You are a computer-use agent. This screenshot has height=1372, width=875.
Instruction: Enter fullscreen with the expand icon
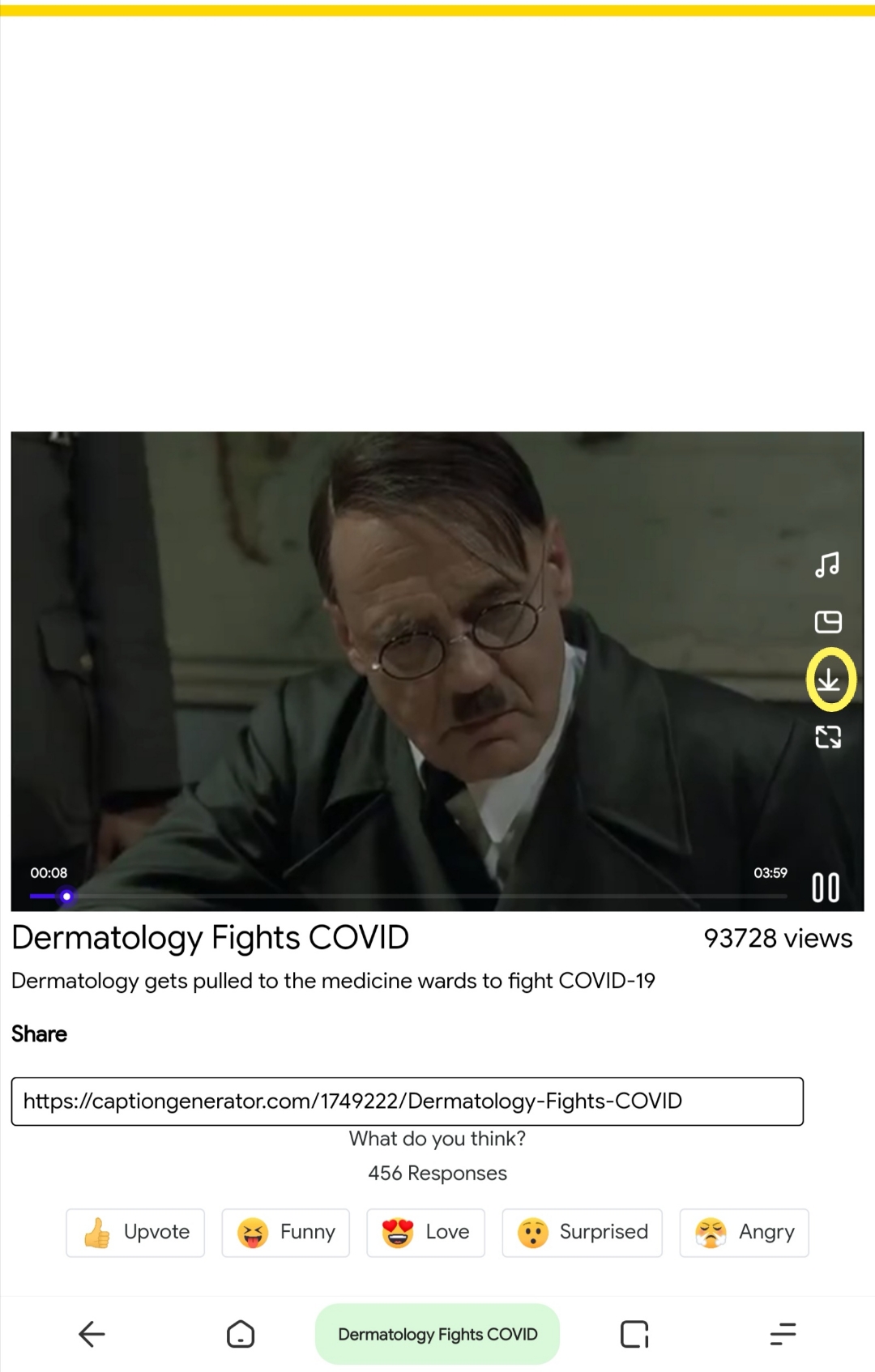828,737
